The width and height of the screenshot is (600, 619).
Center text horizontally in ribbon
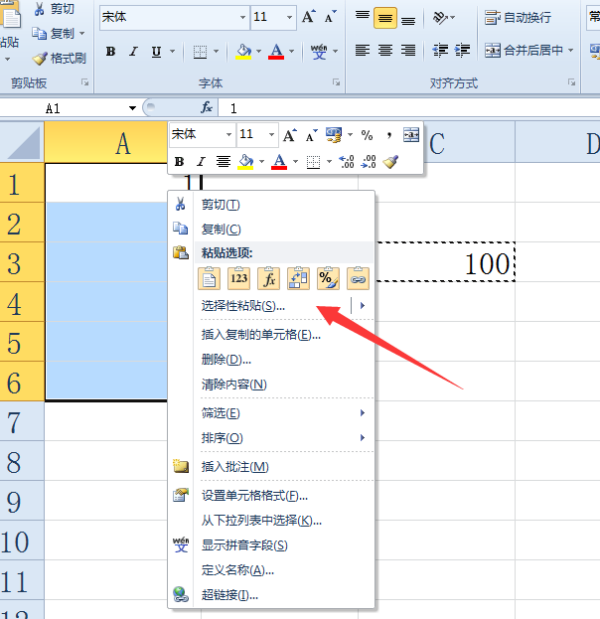385,51
